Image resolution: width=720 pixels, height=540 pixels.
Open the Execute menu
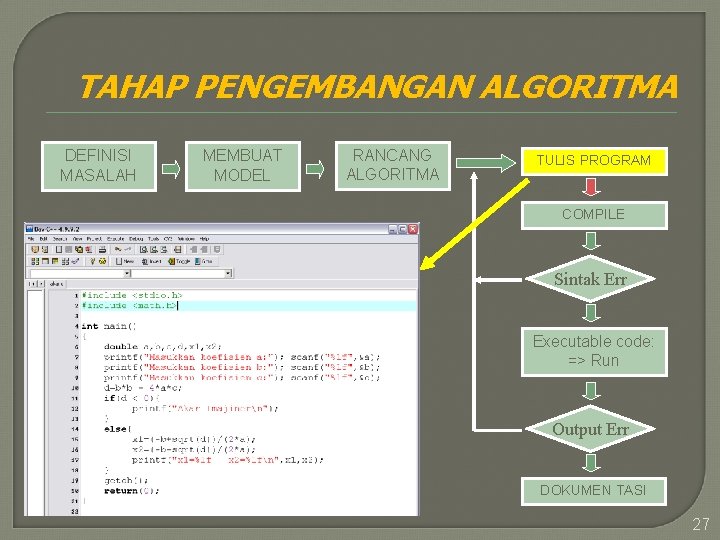(x=115, y=239)
